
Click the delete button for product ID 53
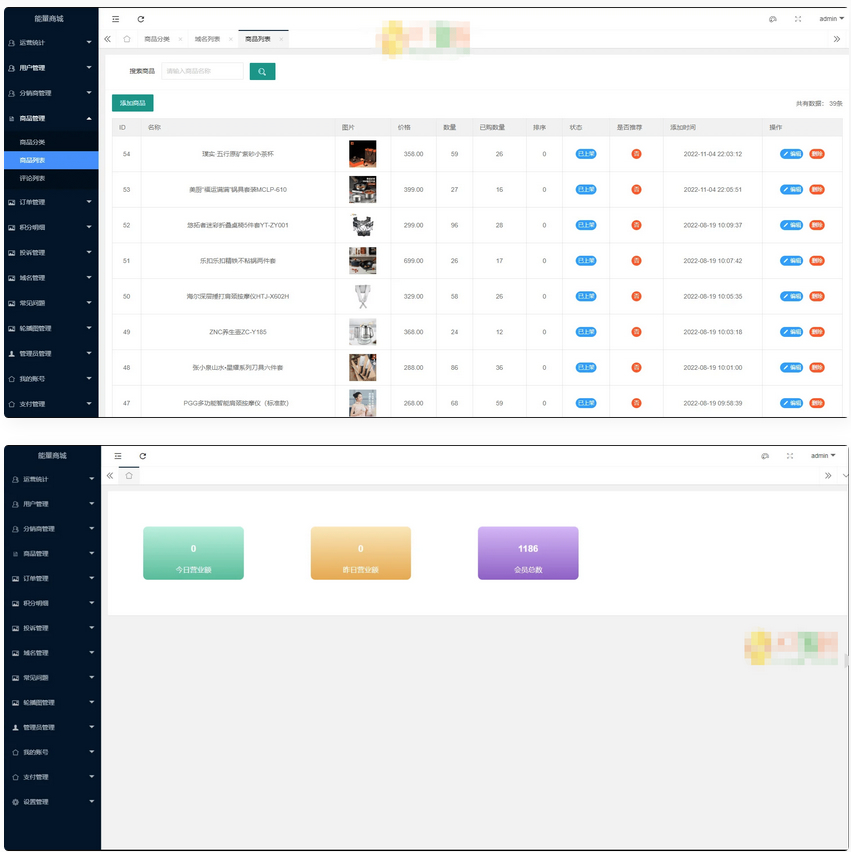[817, 190]
